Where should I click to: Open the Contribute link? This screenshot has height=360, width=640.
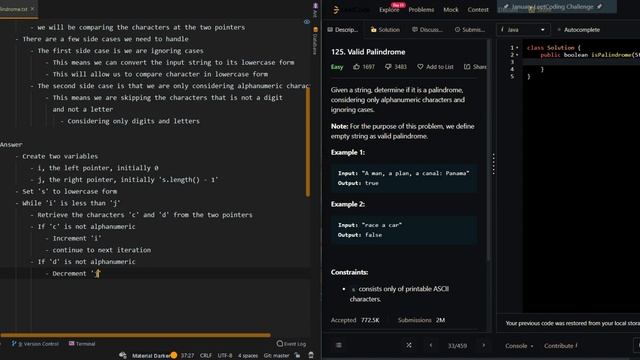[560, 346]
